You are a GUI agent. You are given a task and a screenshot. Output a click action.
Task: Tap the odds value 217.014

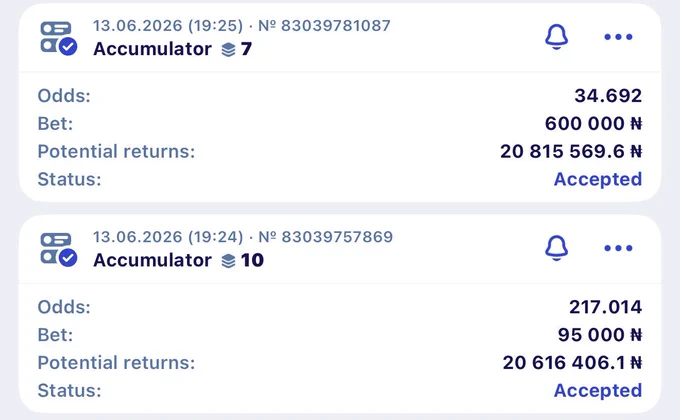[605, 307]
